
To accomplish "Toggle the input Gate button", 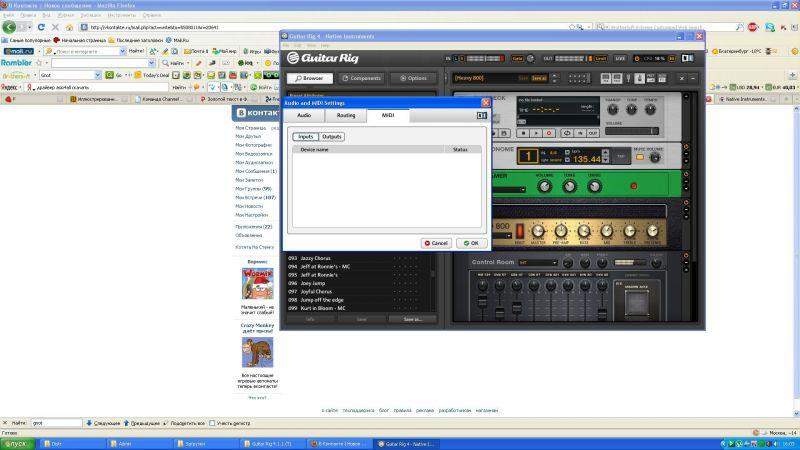I will point(518,58).
